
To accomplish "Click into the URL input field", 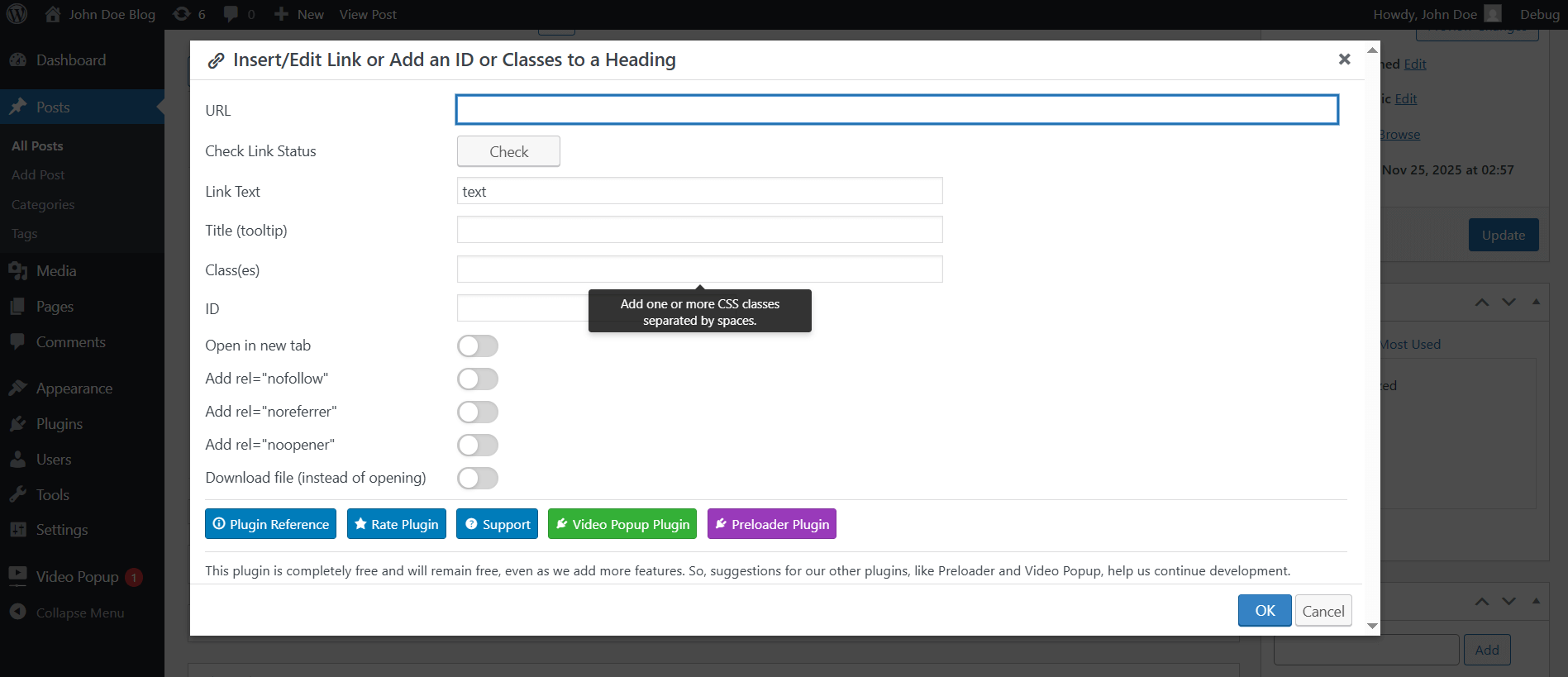I will tap(897, 110).
